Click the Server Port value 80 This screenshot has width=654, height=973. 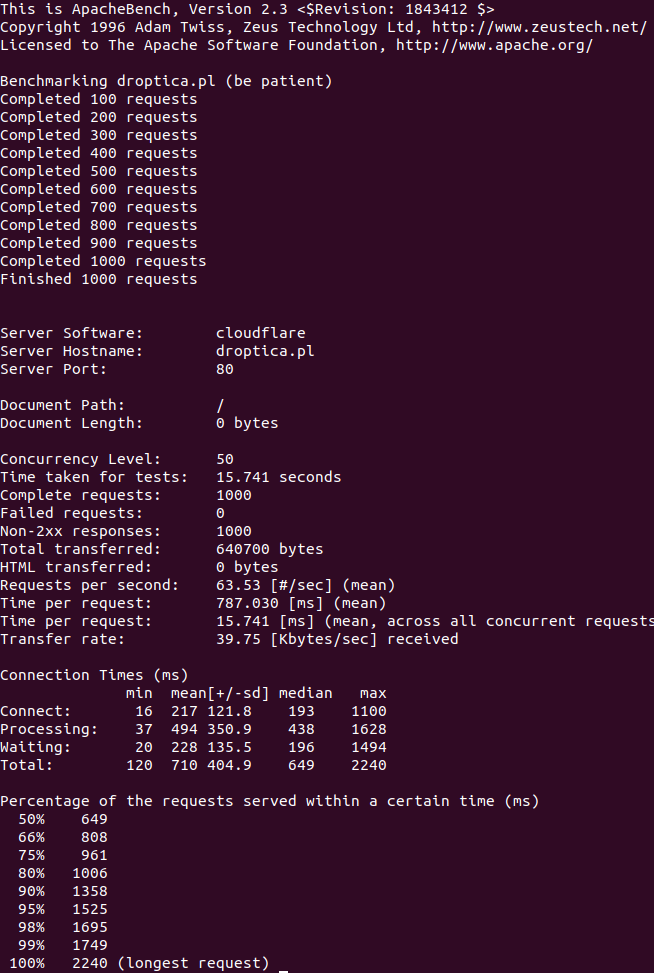pyautogui.click(x=224, y=369)
